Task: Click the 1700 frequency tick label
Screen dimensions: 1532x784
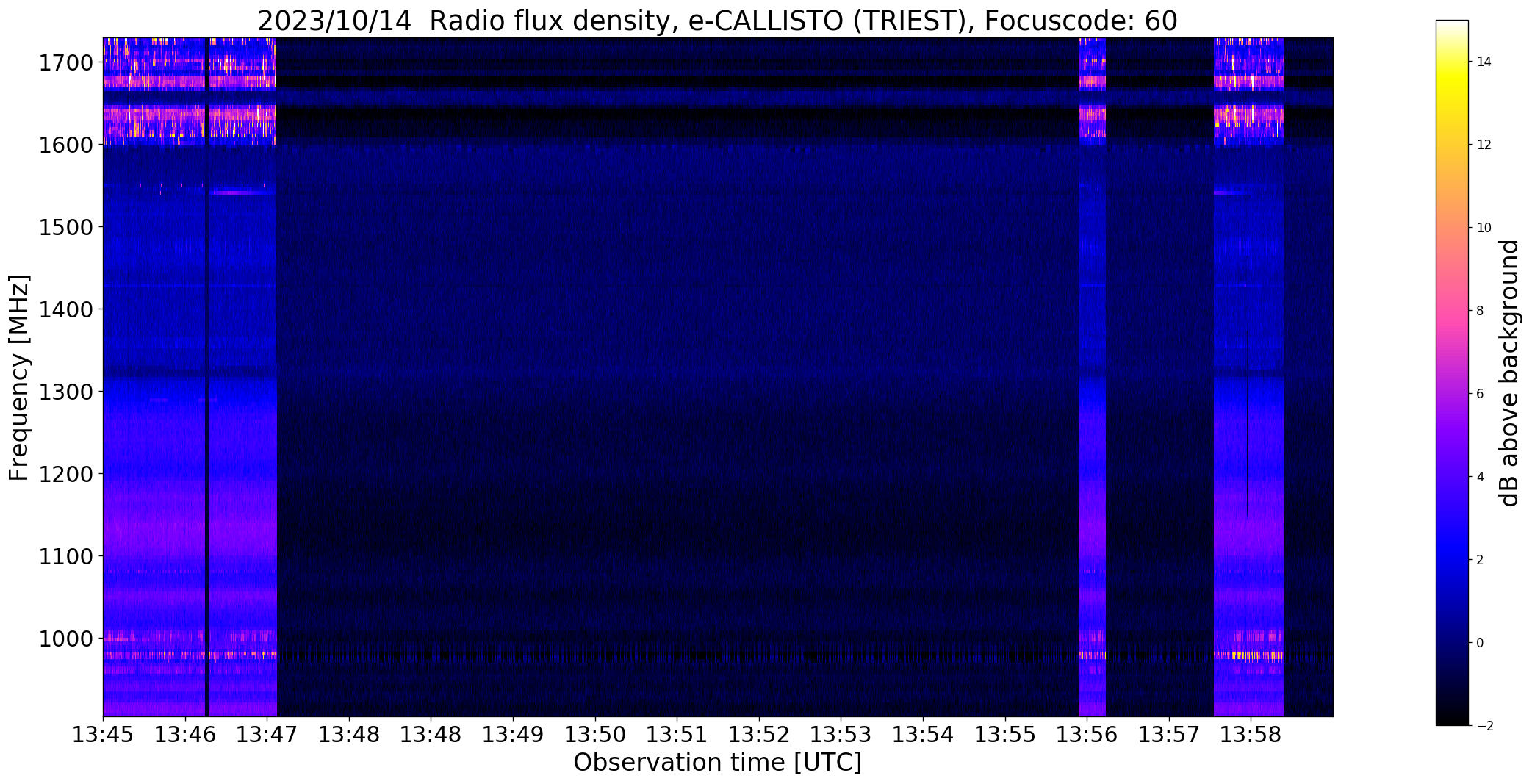Action: pyautogui.click(x=66, y=63)
